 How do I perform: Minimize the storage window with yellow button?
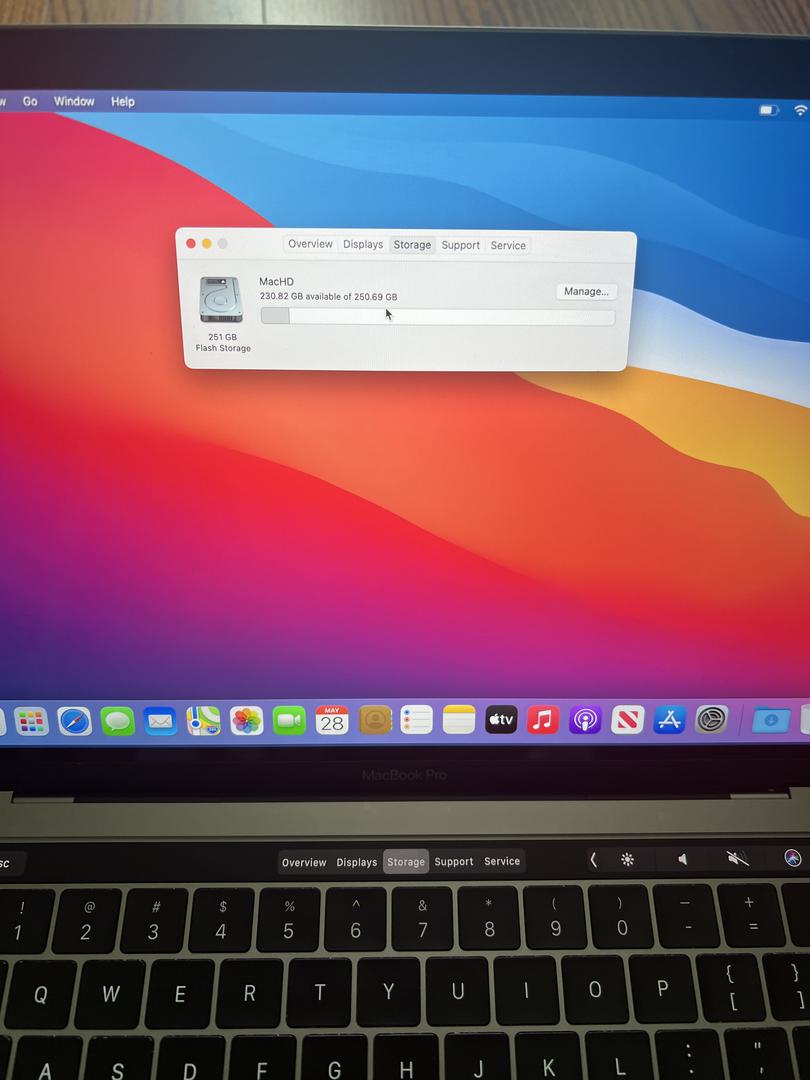(207, 243)
